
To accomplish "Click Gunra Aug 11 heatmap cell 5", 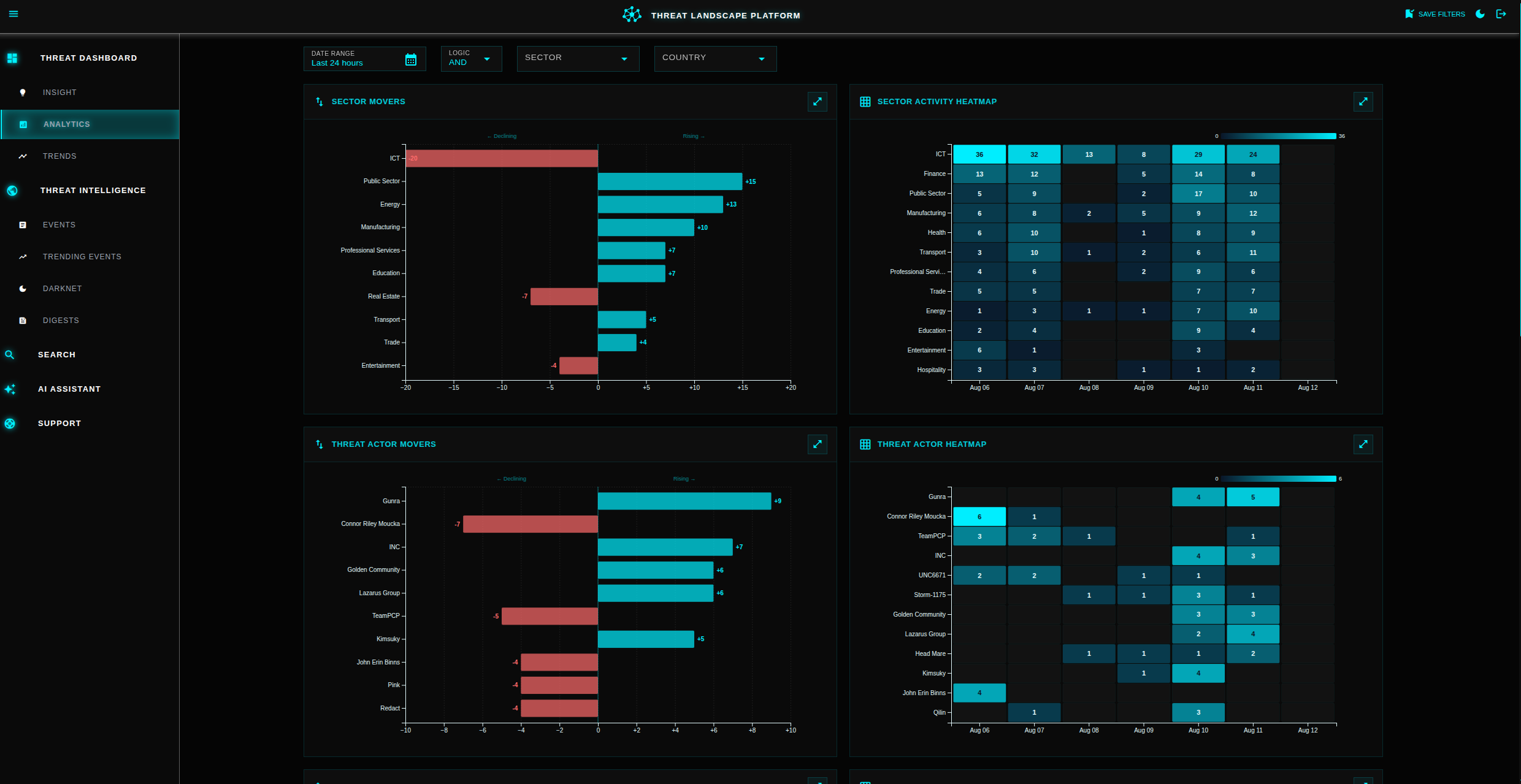I will [x=1253, y=497].
